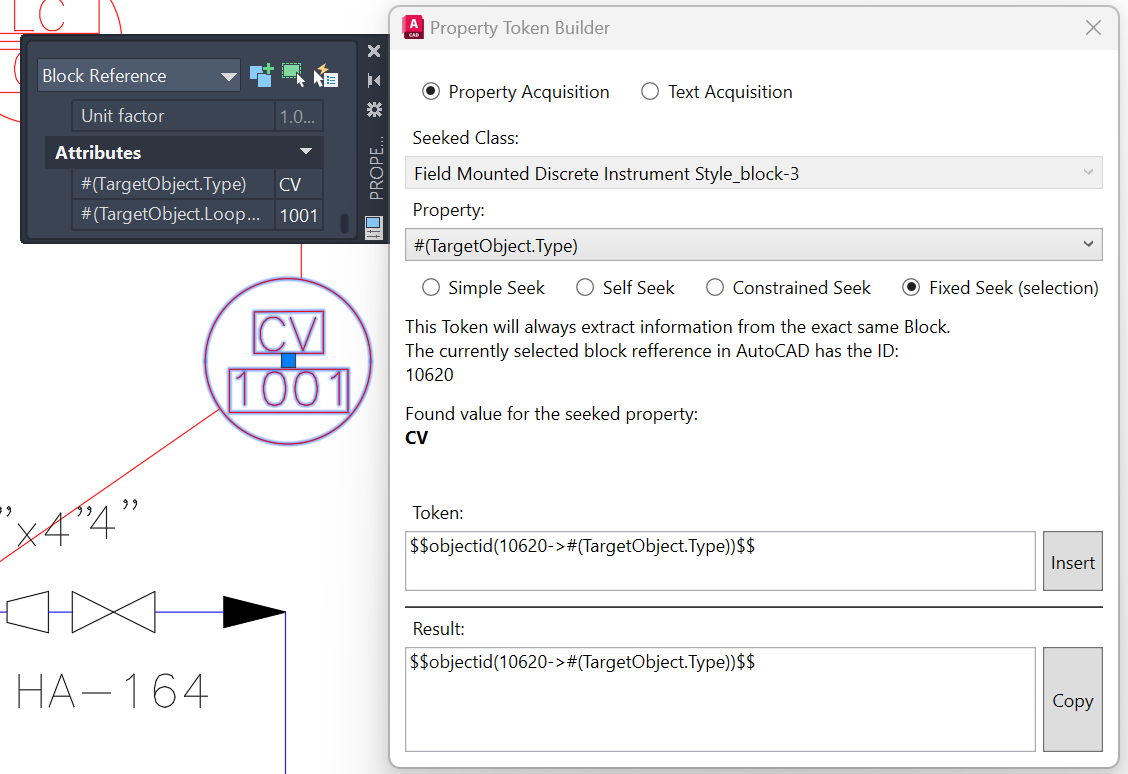
Task: Click the PROPE... vertical palette title
Action: (376, 168)
